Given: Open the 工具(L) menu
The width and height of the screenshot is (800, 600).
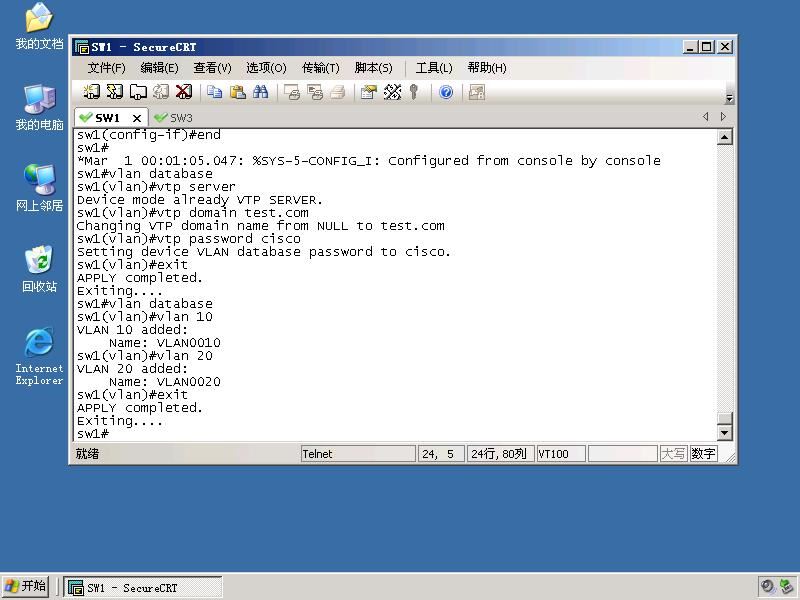Looking at the screenshot, I should click(434, 68).
